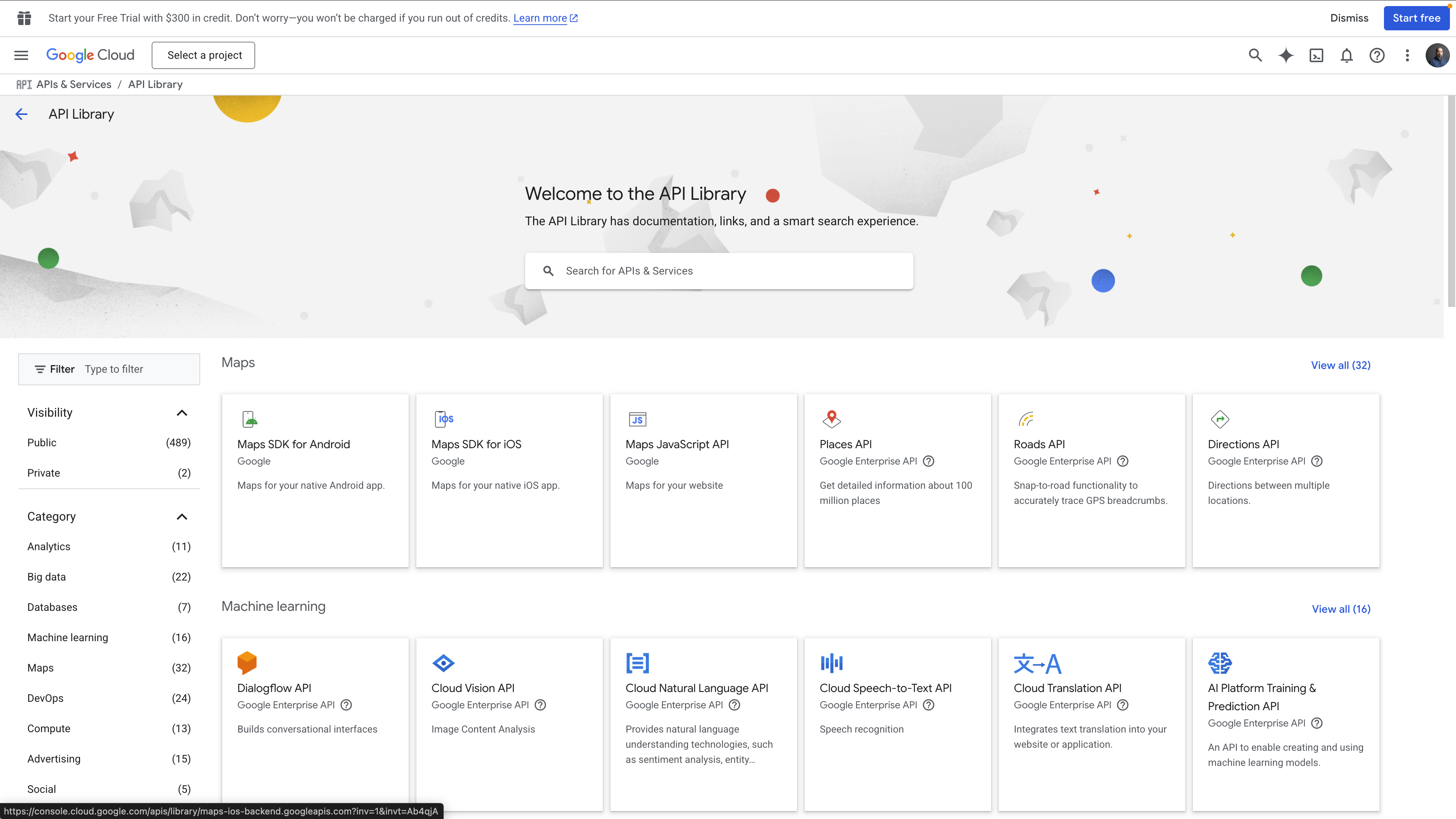Open Maps JavaScript API title
The width and height of the screenshot is (1456, 819).
[x=677, y=444]
